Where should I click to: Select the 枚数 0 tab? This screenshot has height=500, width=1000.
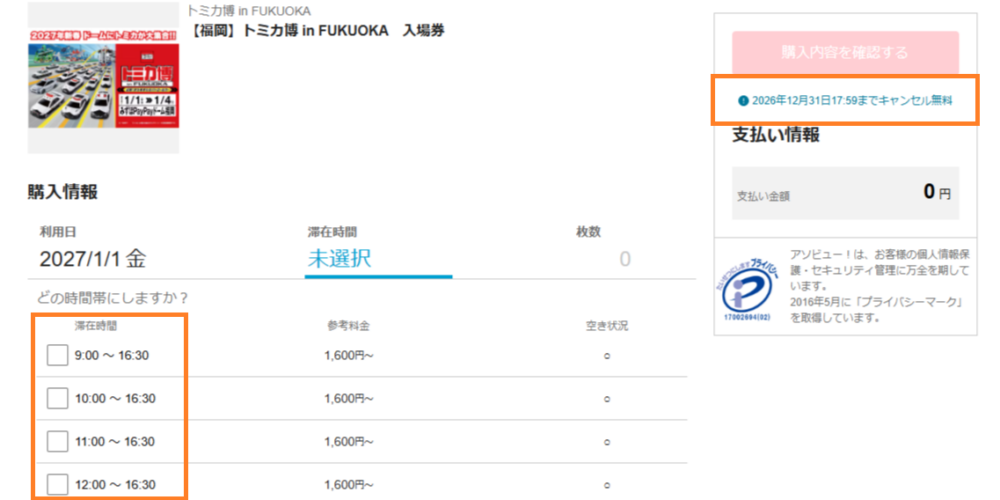point(603,249)
